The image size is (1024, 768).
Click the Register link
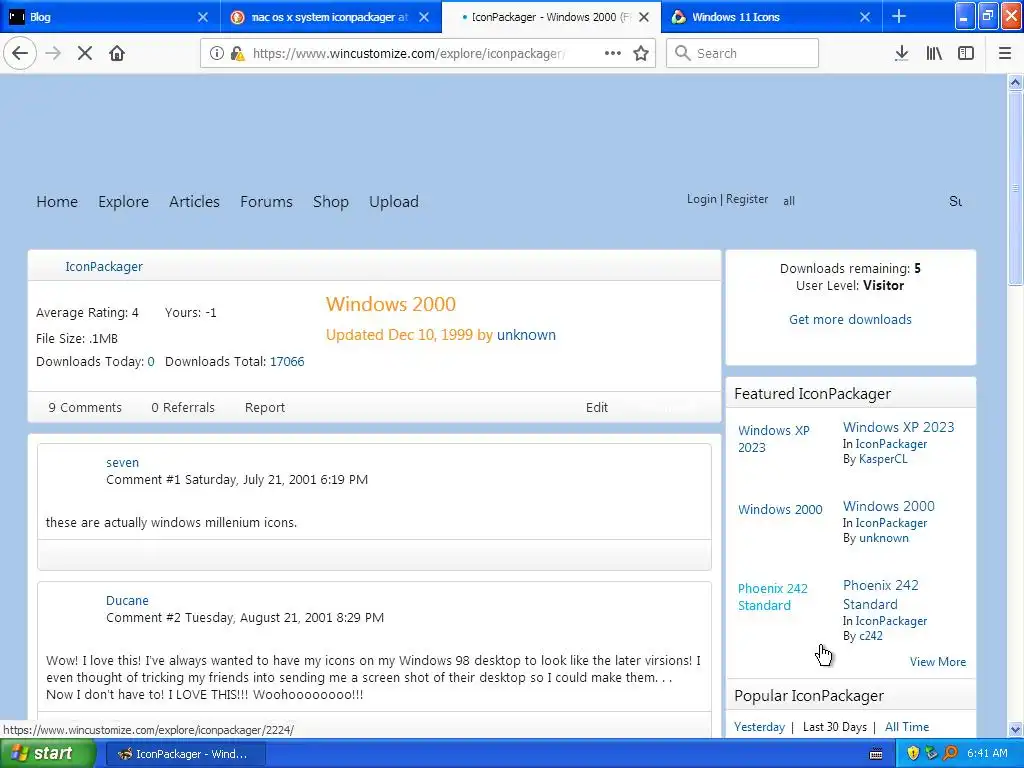747,199
